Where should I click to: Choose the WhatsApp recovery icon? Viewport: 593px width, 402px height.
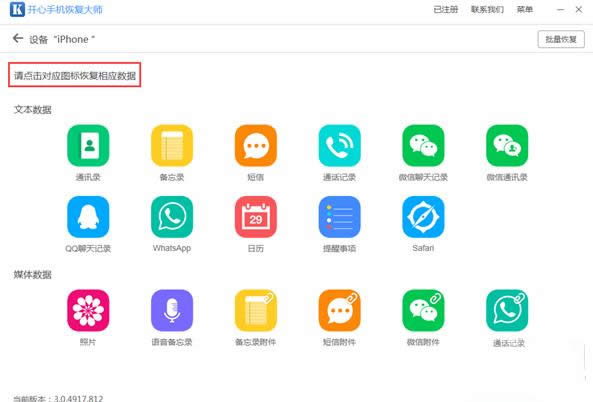172,217
